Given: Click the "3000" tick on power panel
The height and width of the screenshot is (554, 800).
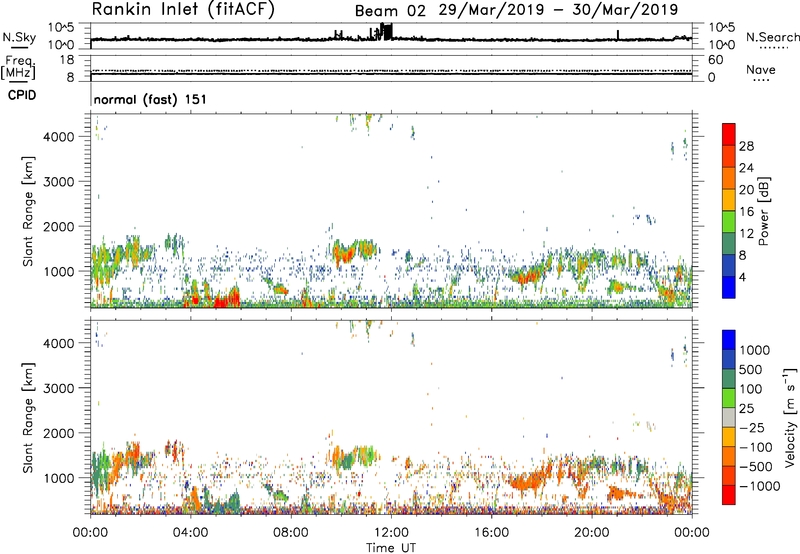Looking at the screenshot, I should coord(59,182).
